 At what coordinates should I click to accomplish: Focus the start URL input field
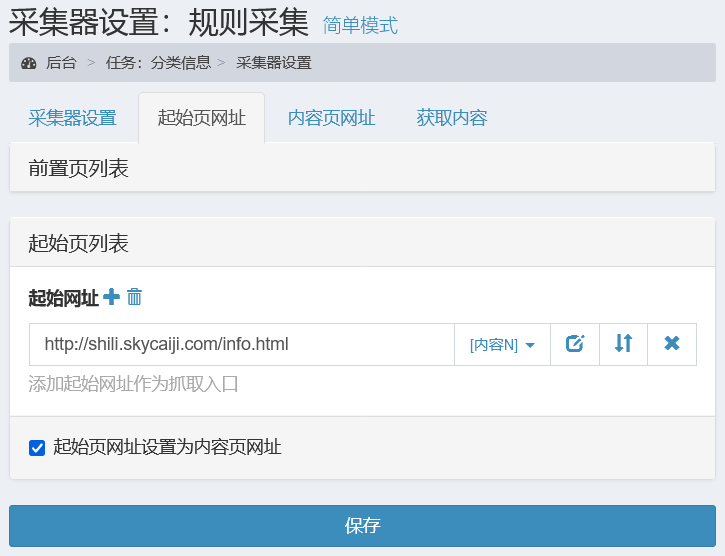(x=242, y=345)
